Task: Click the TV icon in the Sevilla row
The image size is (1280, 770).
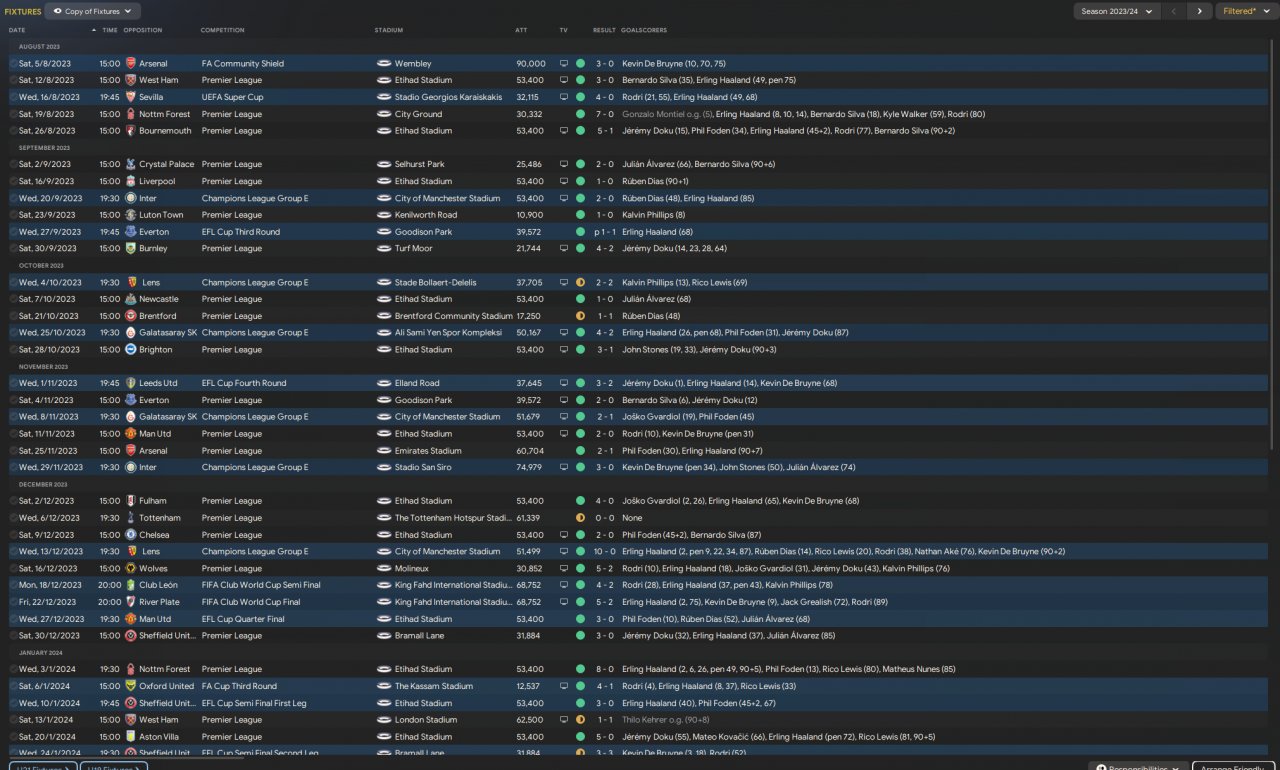Action: coord(564,97)
